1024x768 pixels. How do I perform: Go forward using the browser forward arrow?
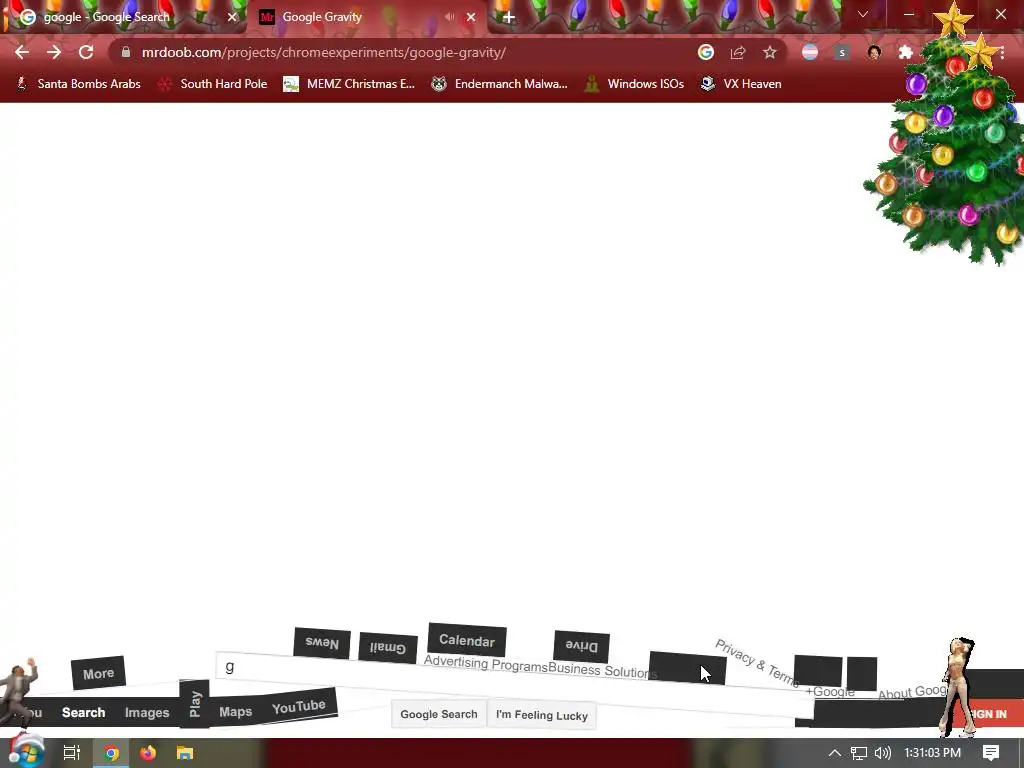[x=54, y=52]
